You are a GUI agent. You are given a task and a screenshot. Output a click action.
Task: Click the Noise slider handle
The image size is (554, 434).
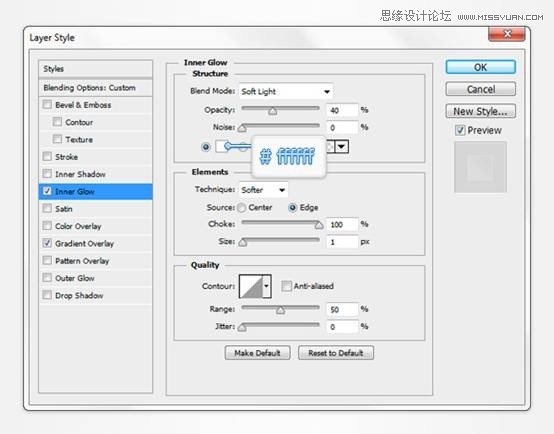pyautogui.click(x=242, y=128)
